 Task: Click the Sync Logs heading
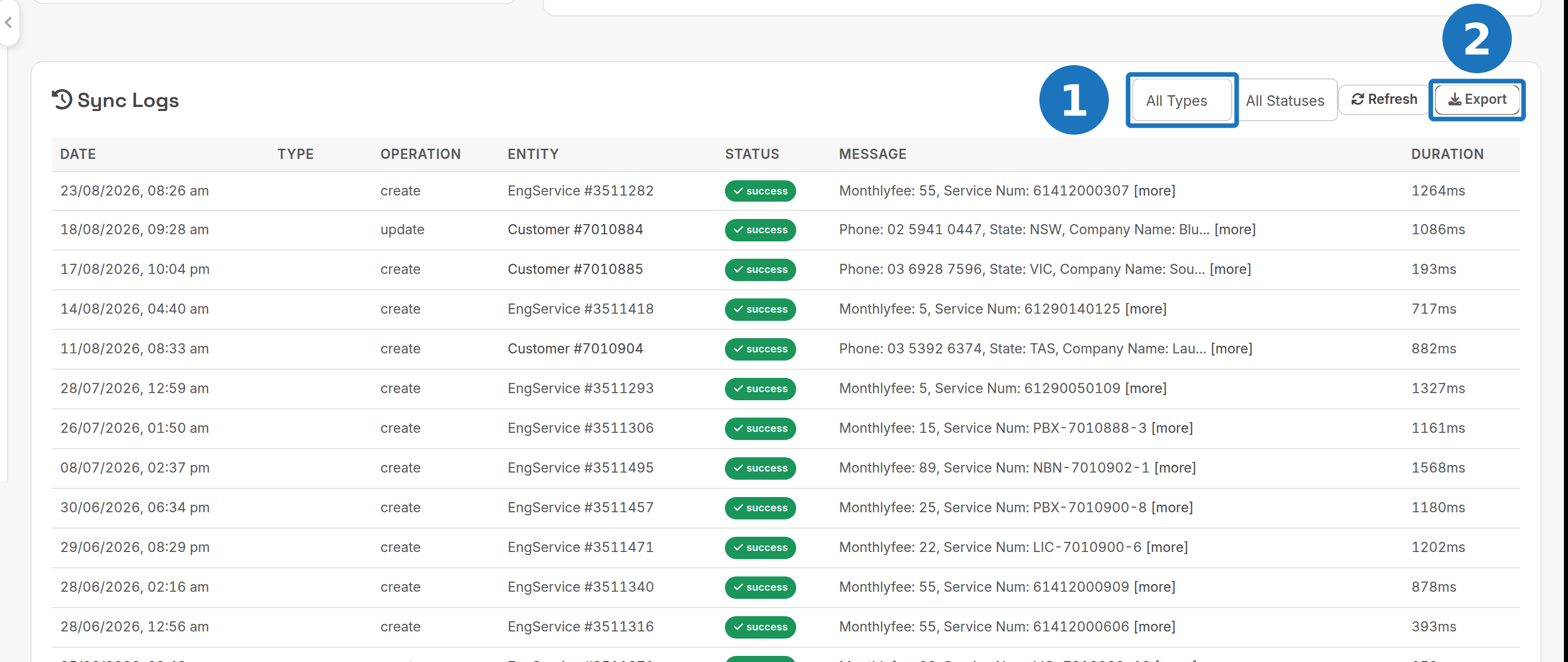(x=128, y=100)
